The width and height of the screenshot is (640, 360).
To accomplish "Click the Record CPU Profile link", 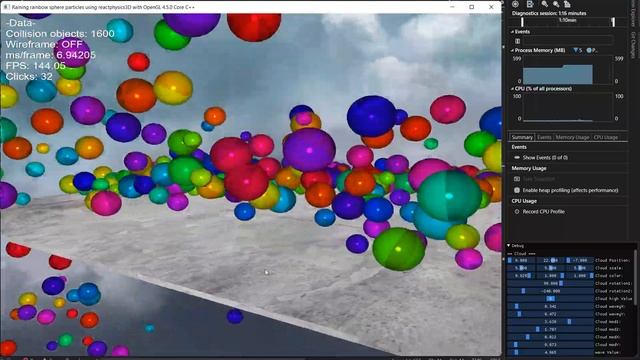I will pyautogui.click(x=544, y=211).
